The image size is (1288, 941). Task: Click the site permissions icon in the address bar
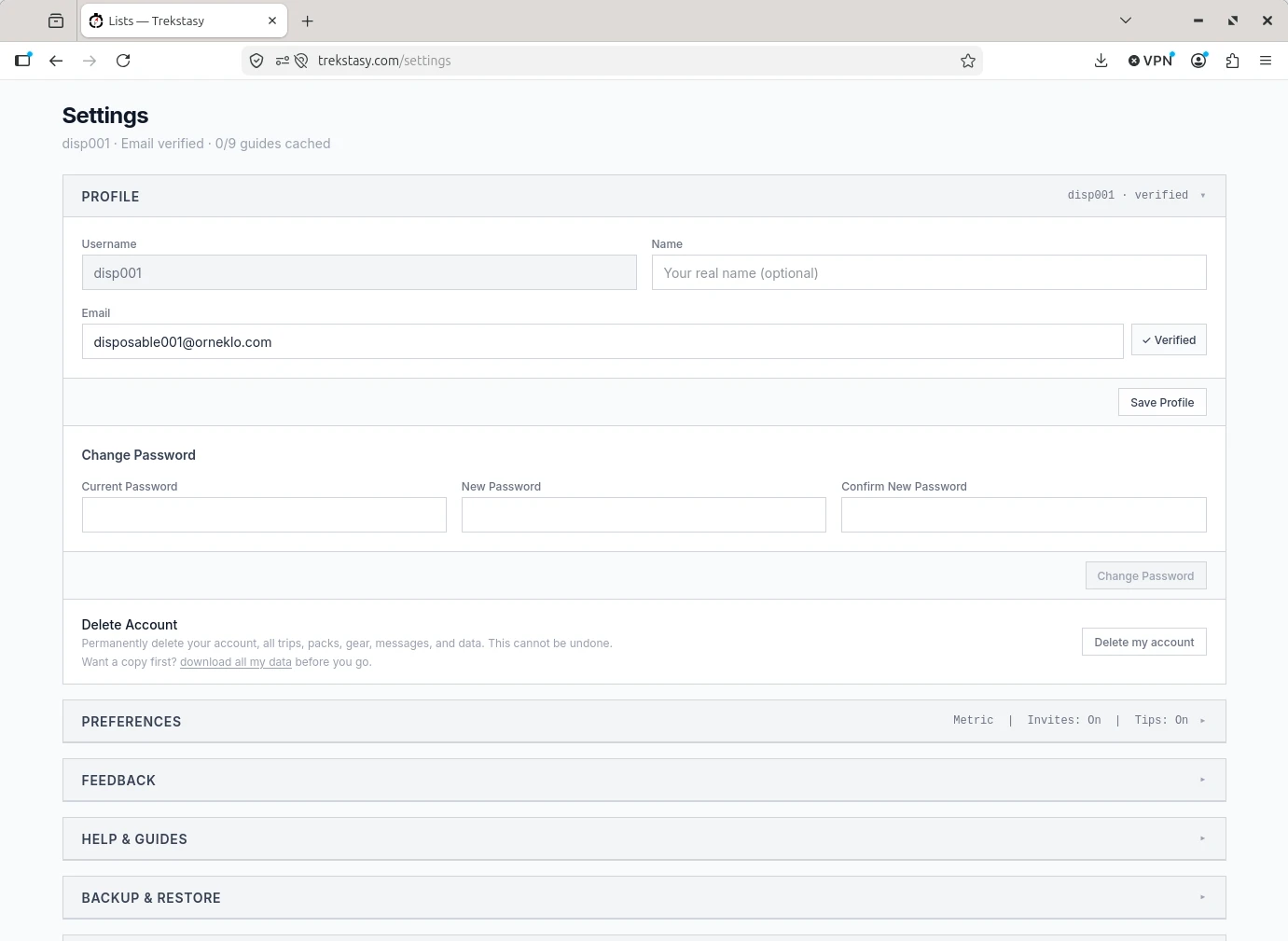pyautogui.click(x=283, y=61)
